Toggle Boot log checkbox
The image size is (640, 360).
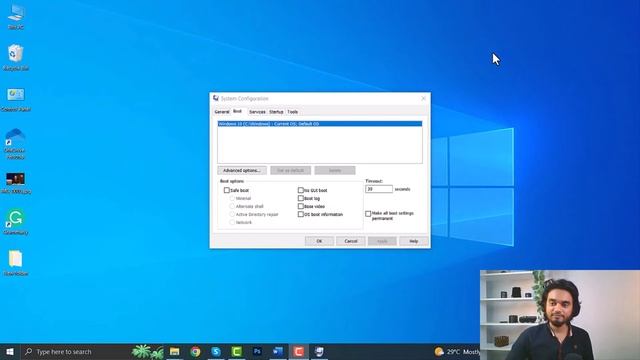[300, 198]
